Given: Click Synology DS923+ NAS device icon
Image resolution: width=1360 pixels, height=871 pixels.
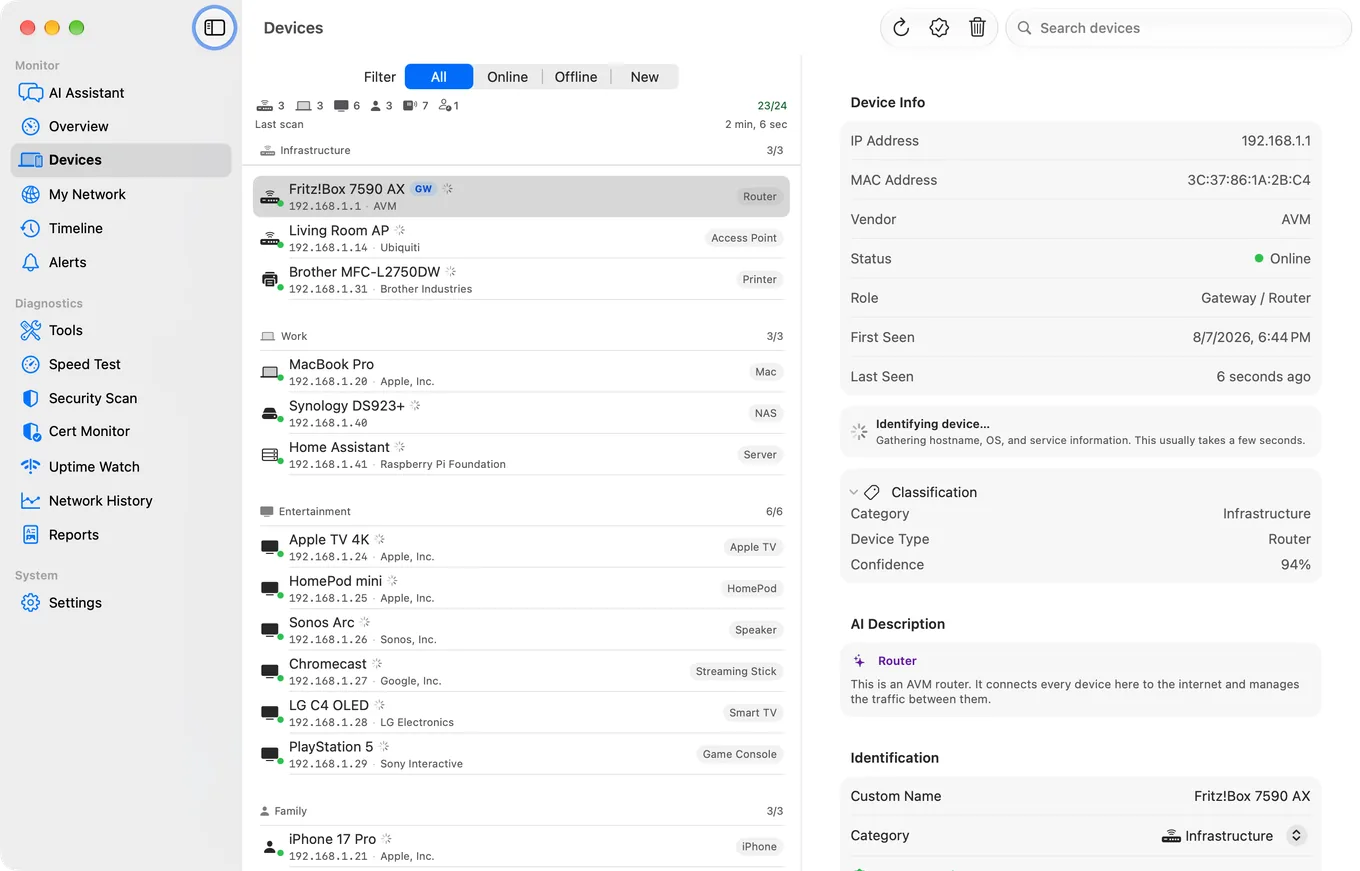Looking at the screenshot, I should (x=269, y=413).
